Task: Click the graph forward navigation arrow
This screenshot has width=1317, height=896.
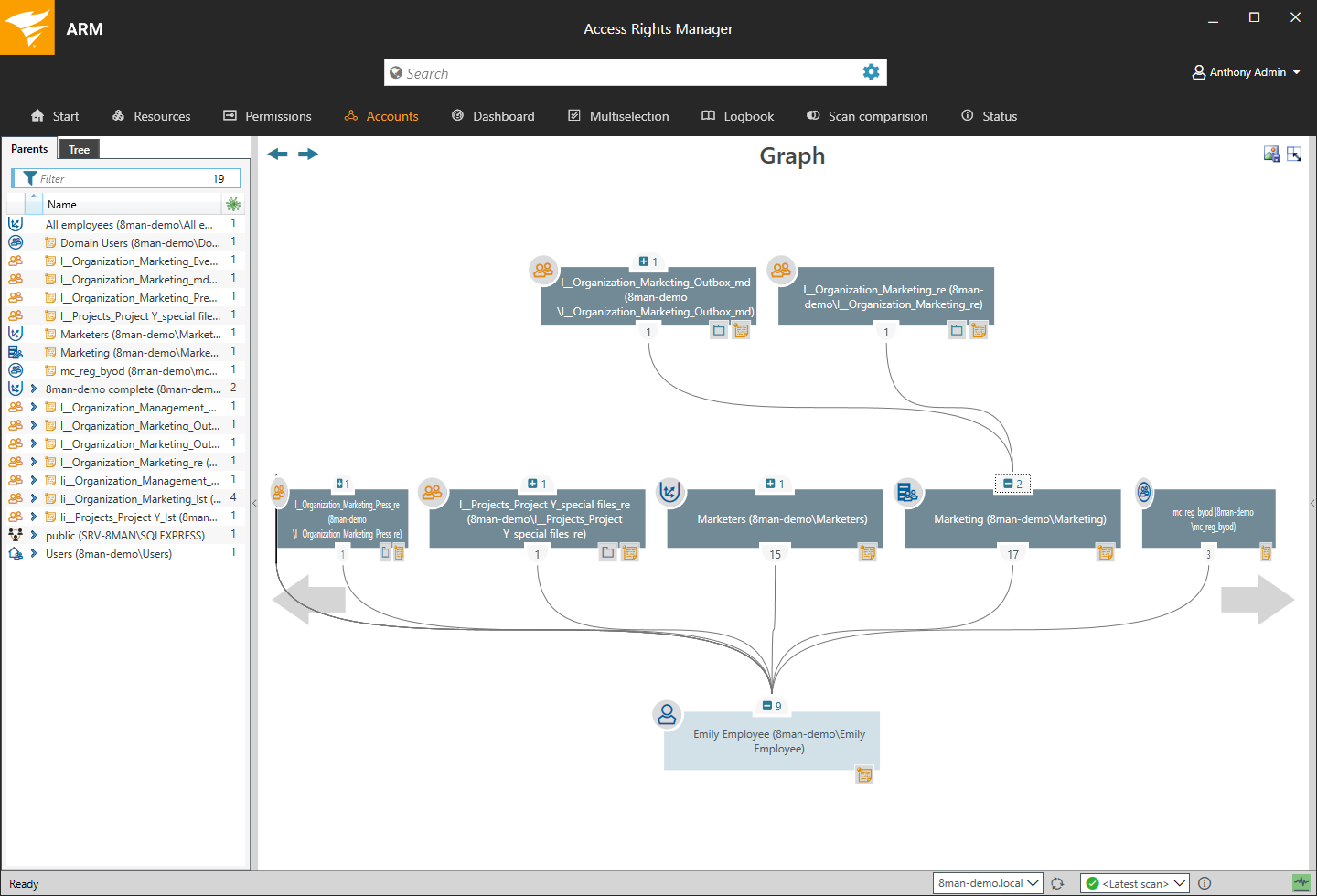Action: 308,154
